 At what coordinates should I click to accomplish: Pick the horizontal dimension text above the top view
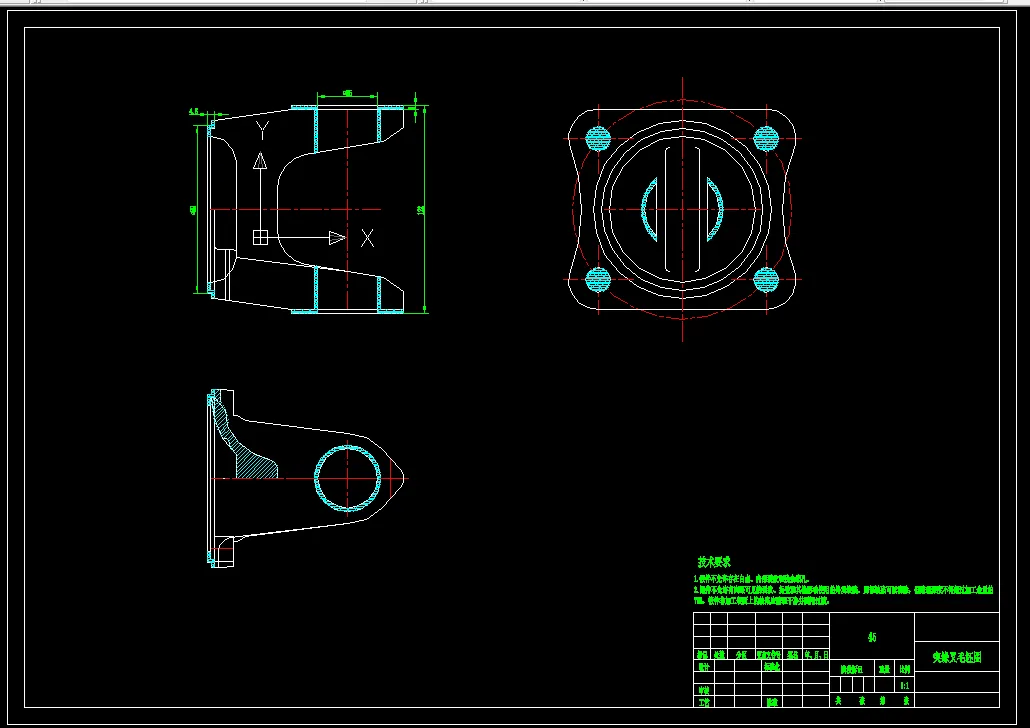pos(347,93)
